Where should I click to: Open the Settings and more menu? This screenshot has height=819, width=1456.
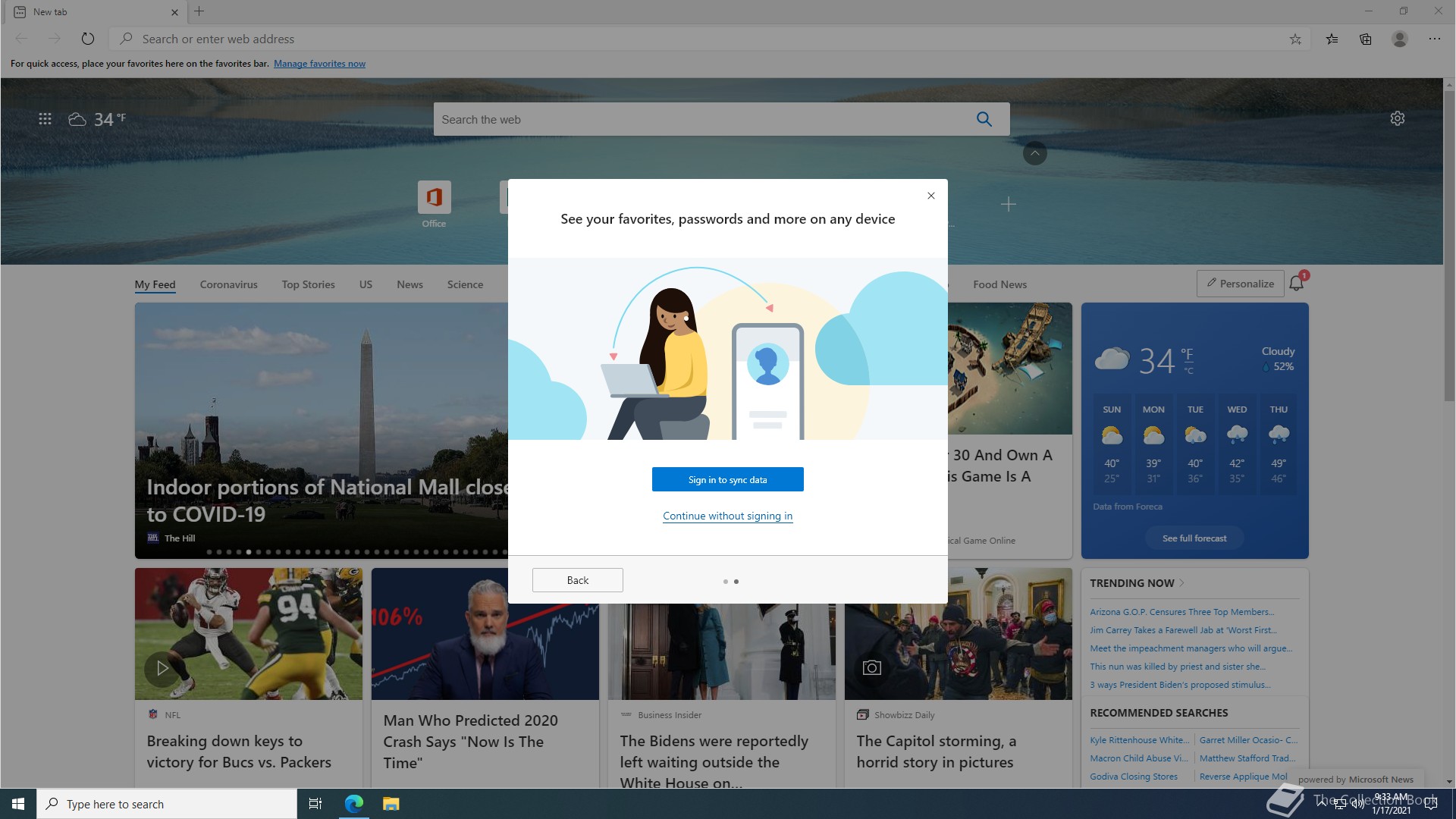(x=1435, y=39)
